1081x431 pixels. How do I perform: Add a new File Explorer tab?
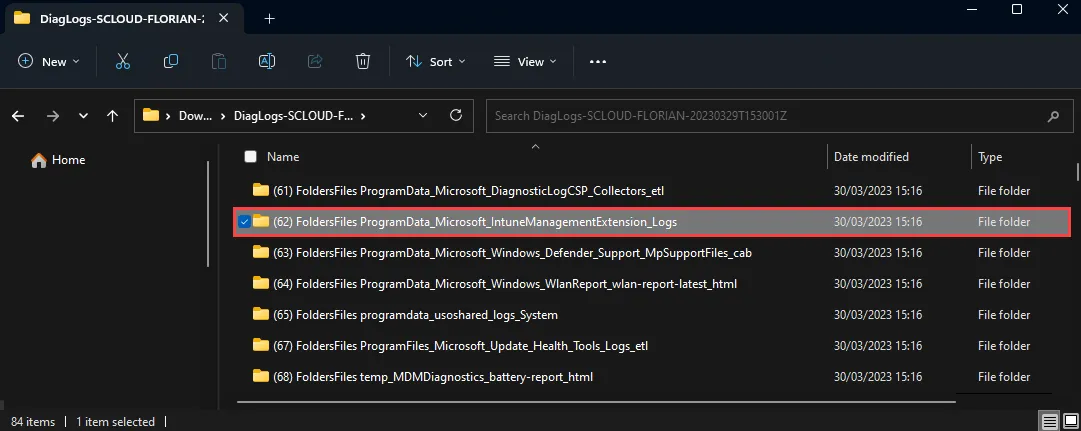(270, 19)
